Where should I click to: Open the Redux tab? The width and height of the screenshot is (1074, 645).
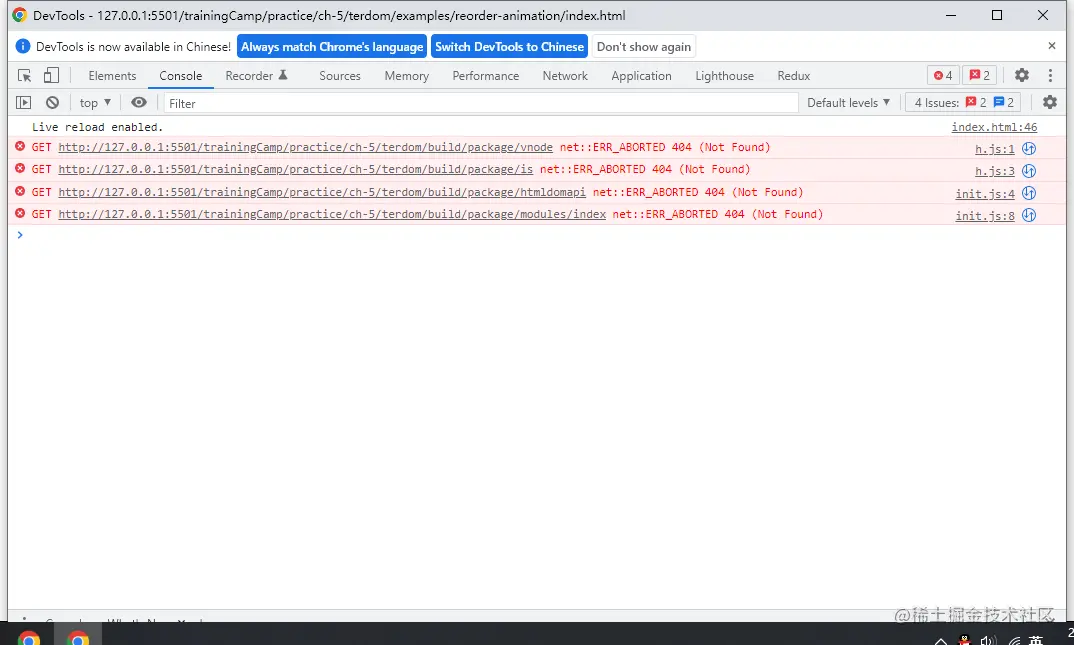pyautogui.click(x=794, y=76)
